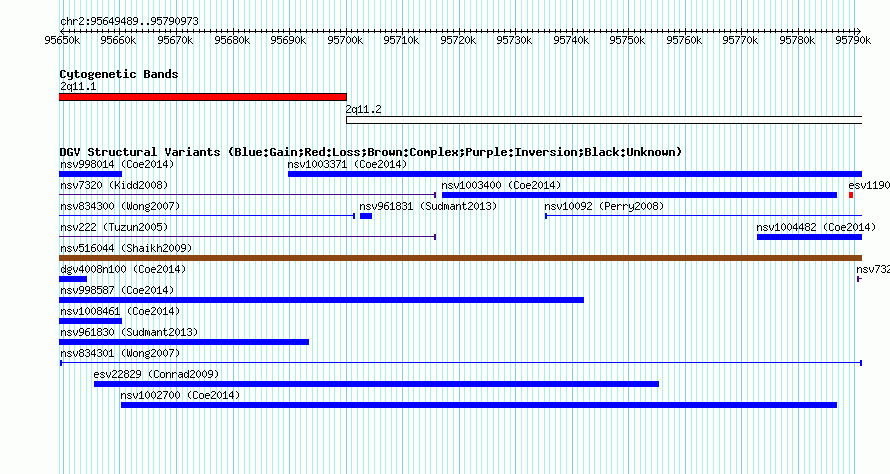This screenshot has width=890, height=474.
Task: Click the chr2:95649489..95790973 region label
Action: (129, 21)
